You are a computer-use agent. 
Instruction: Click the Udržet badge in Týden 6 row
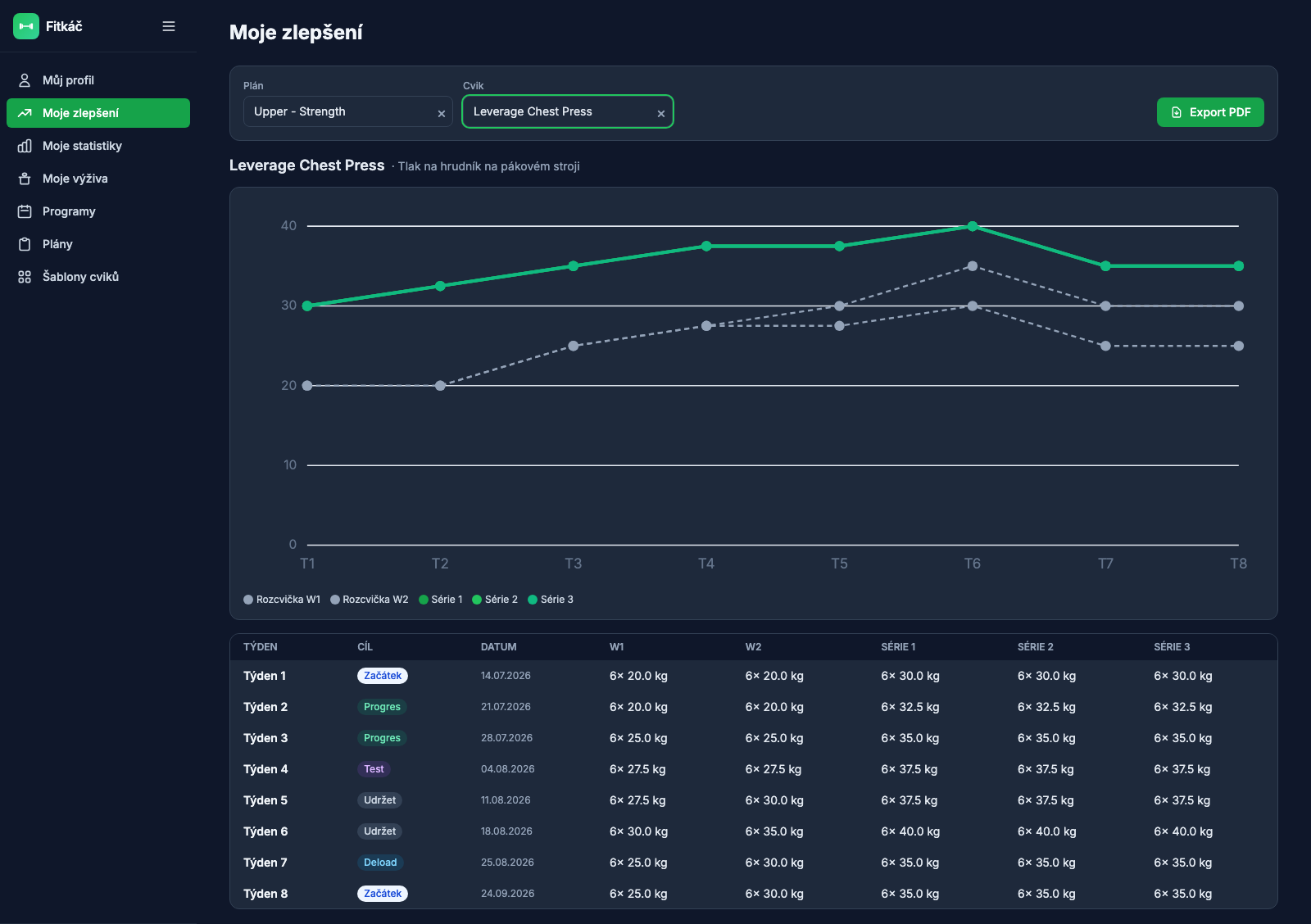[379, 831]
